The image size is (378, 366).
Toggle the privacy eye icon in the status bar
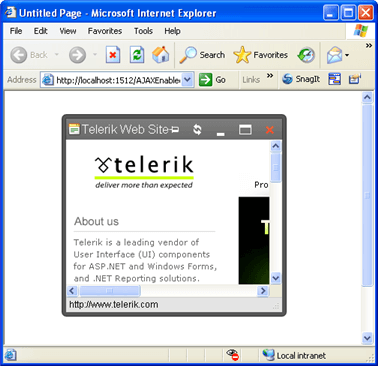[x=233, y=355]
